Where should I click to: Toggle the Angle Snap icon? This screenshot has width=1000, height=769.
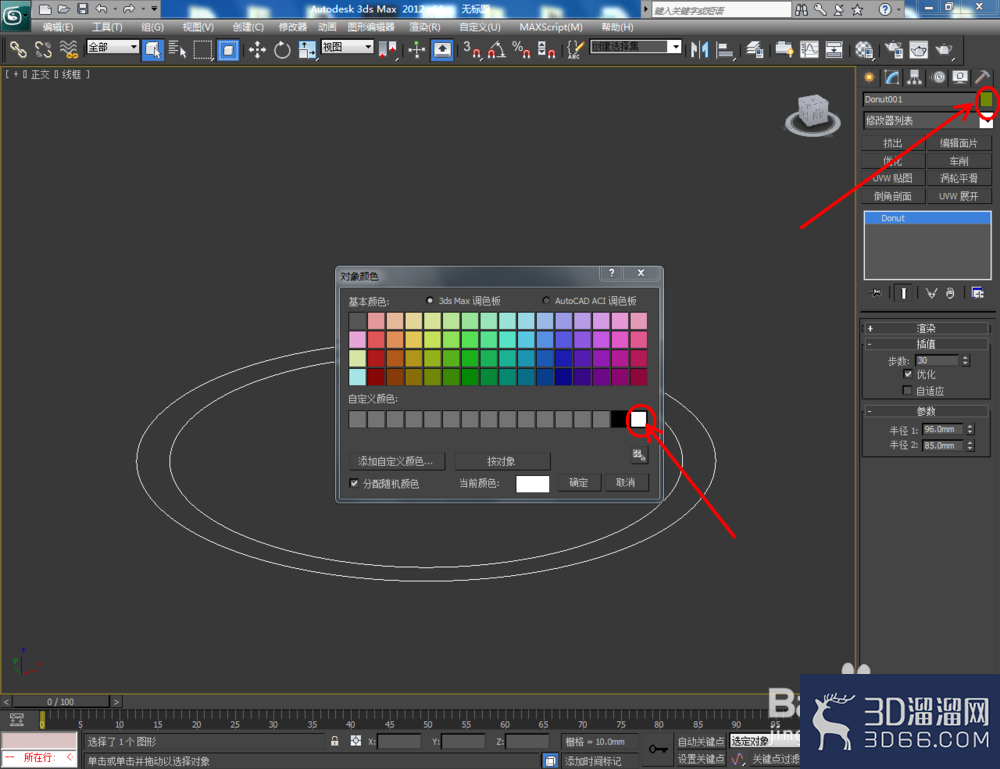pos(497,50)
